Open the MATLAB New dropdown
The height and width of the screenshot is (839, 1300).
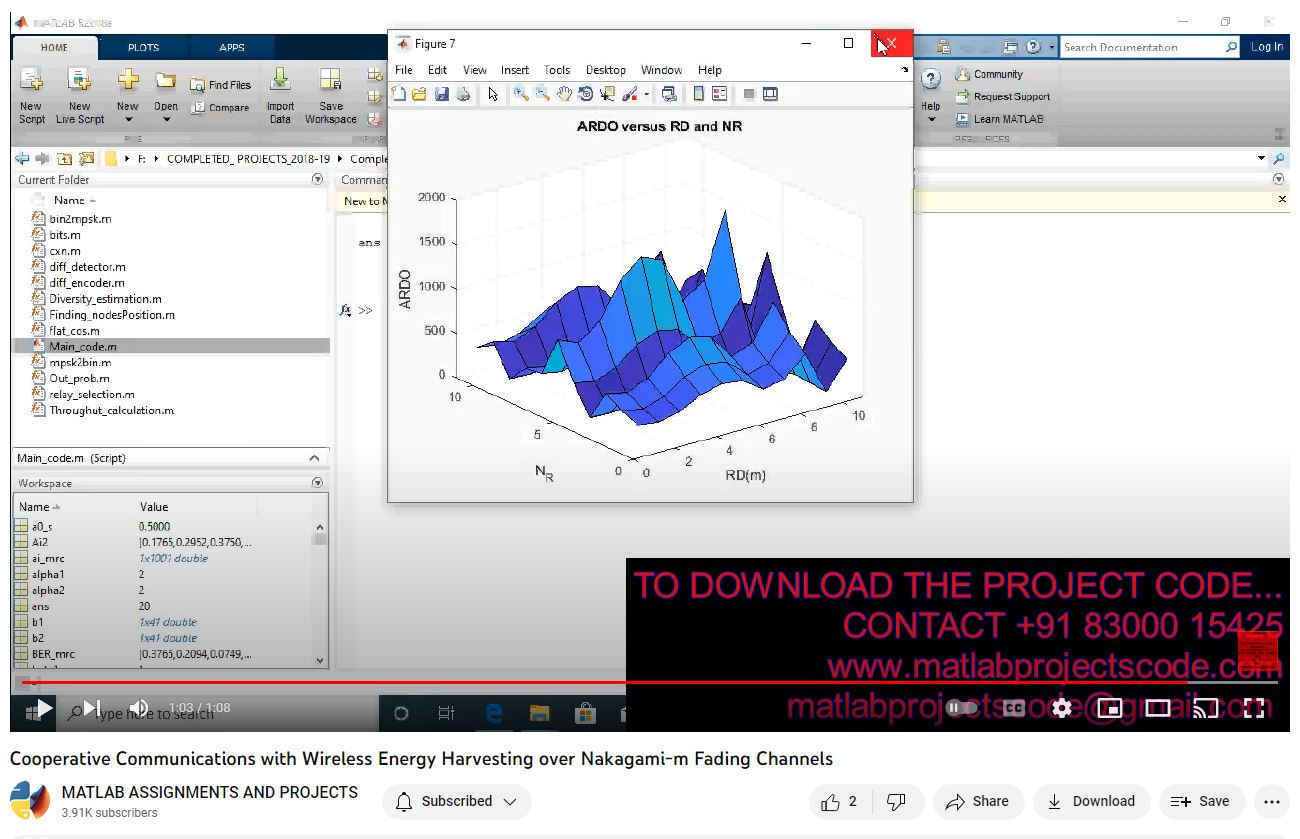coord(128,96)
